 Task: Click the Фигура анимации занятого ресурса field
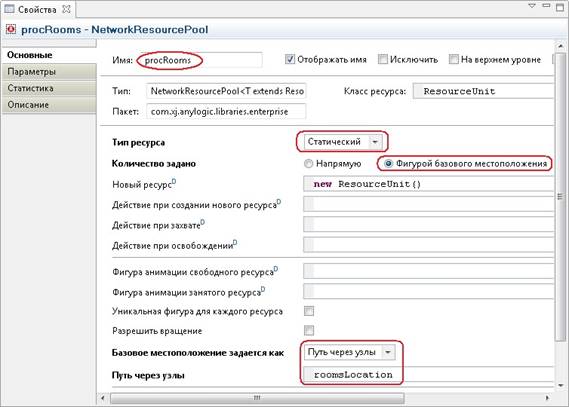(x=429, y=291)
